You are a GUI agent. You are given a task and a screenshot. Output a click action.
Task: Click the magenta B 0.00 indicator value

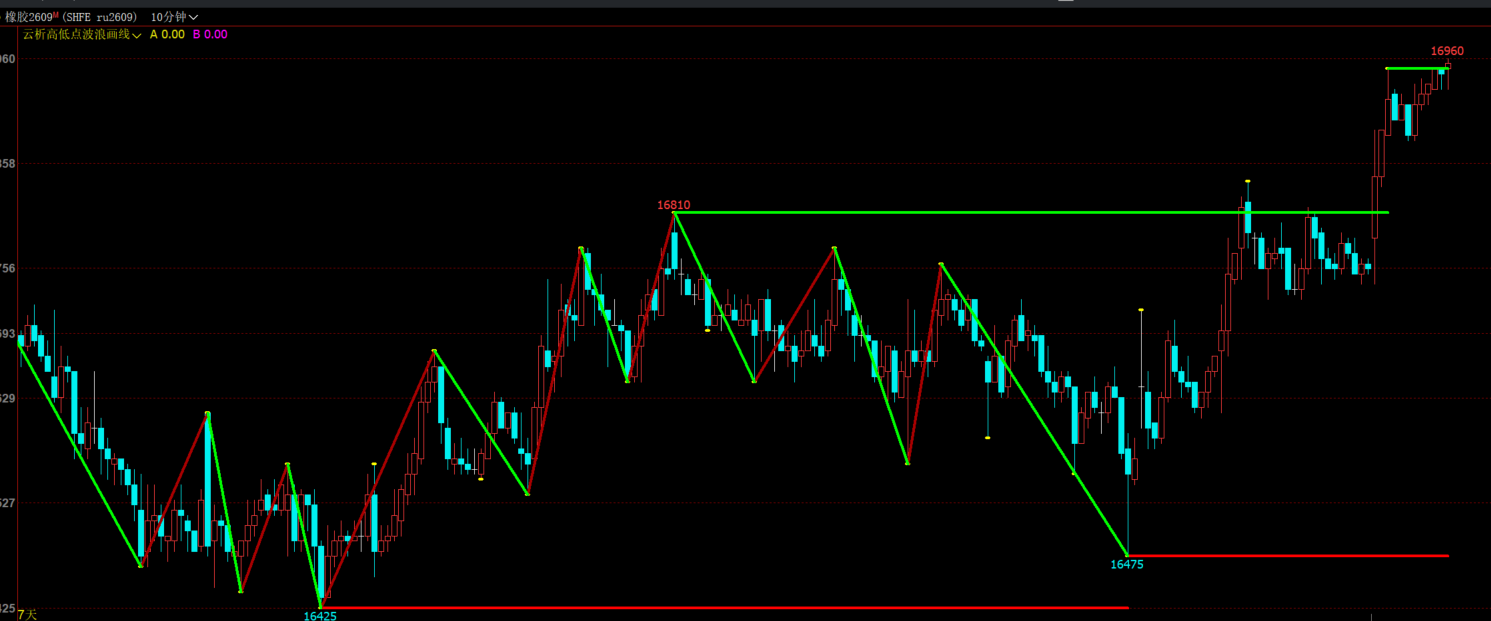tap(210, 34)
